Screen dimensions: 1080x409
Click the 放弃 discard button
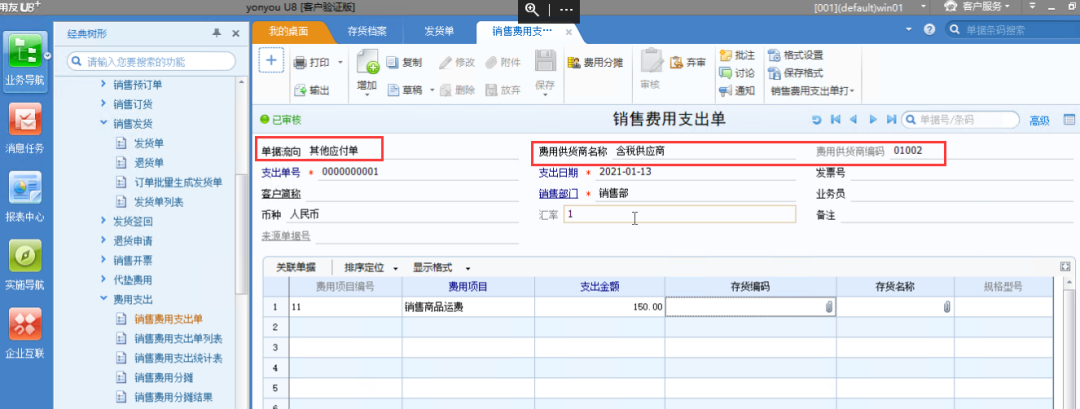coord(503,90)
